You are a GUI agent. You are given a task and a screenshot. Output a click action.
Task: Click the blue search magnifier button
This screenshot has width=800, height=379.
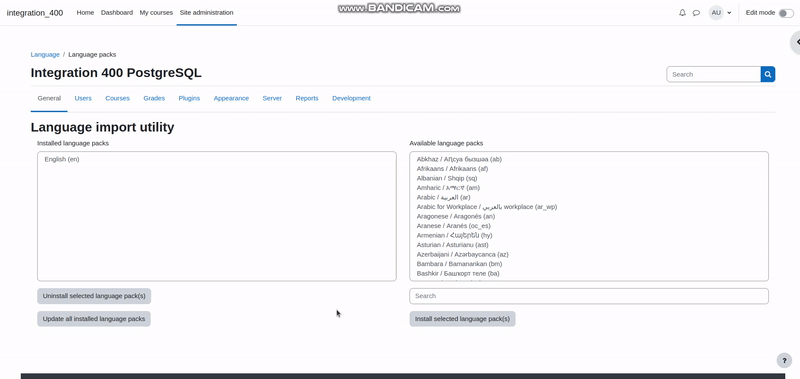click(768, 74)
